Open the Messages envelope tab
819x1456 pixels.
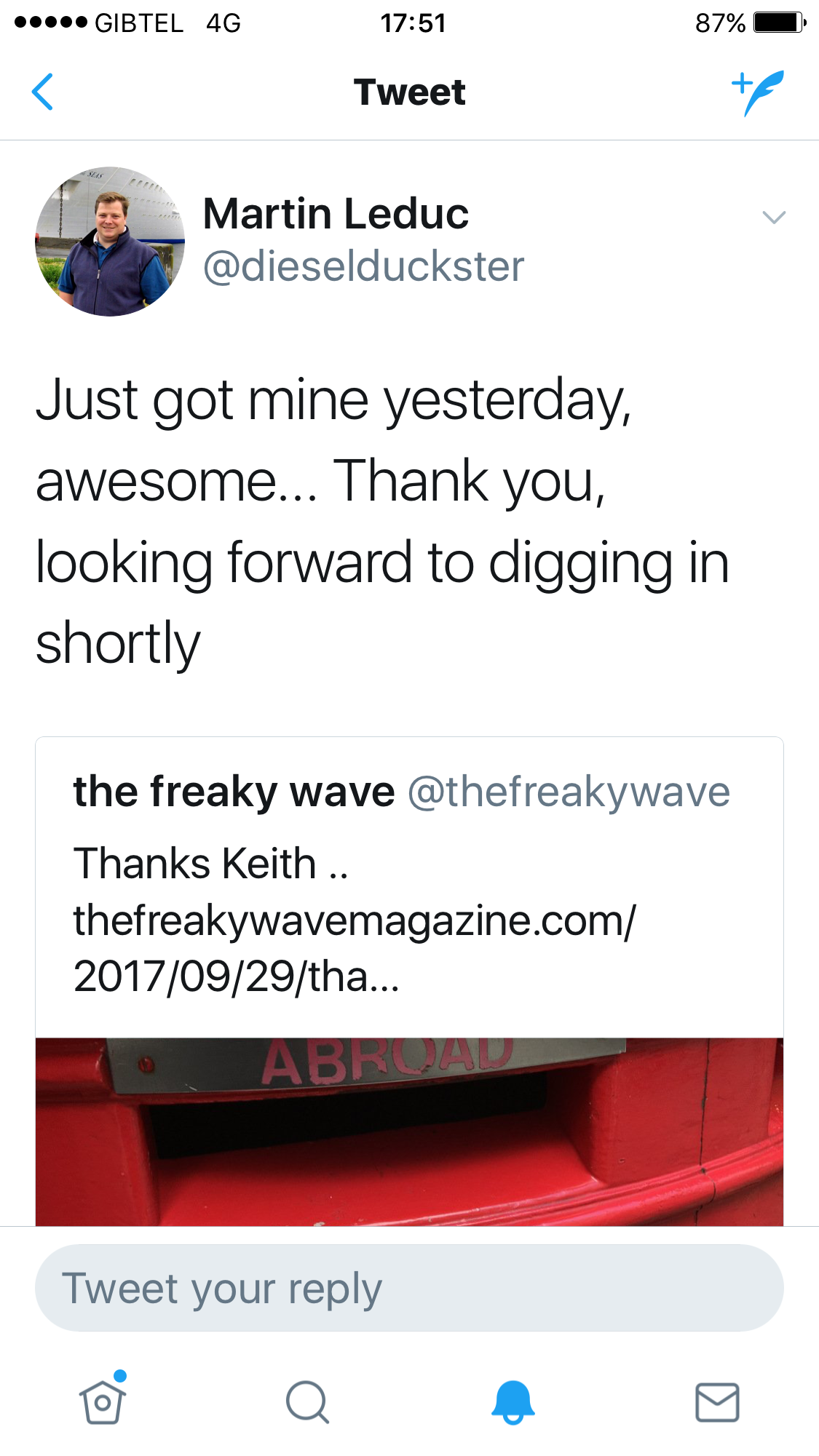click(x=717, y=1401)
